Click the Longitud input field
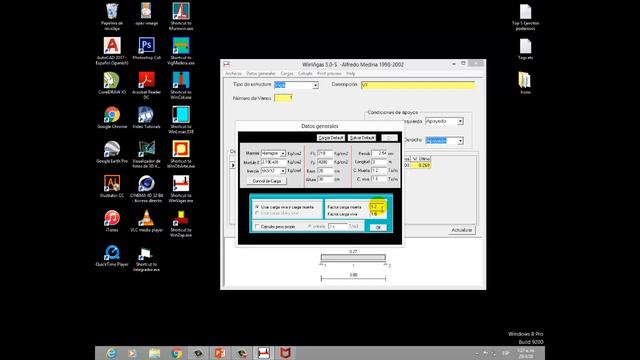Screen dimensions: 640x360 [379, 162]
